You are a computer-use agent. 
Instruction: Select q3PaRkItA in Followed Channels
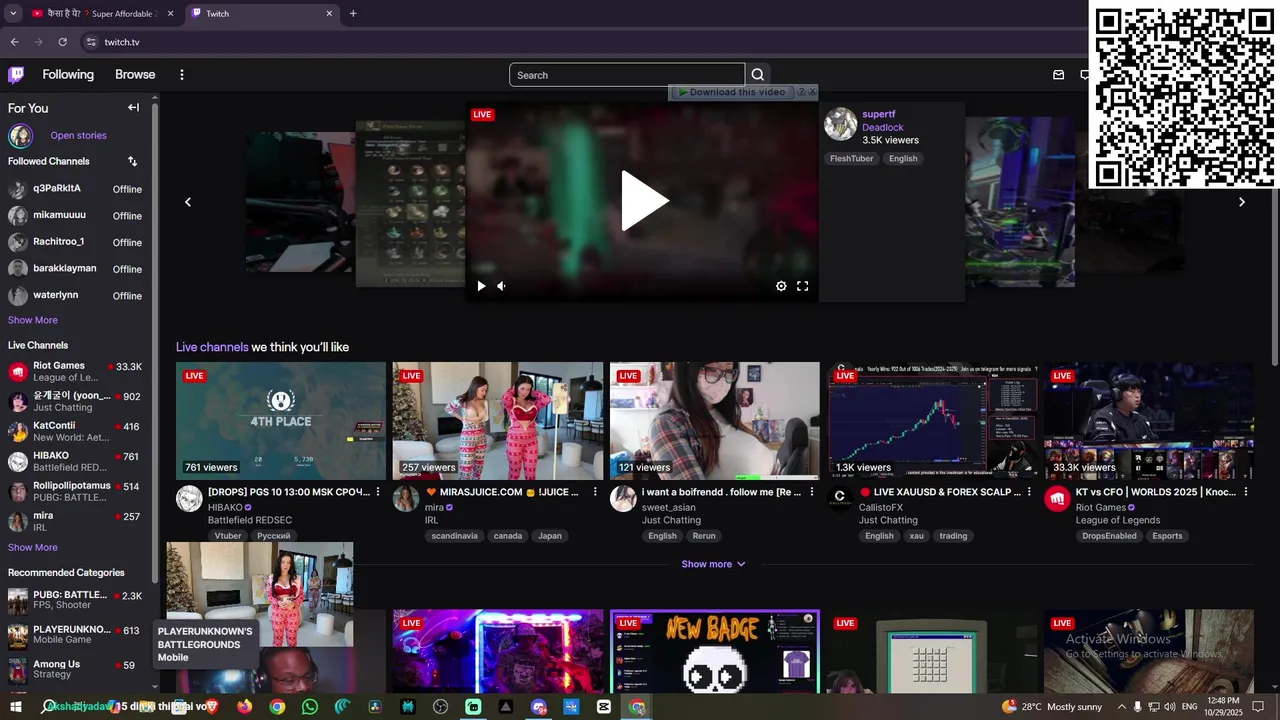(x=75, y=189)
